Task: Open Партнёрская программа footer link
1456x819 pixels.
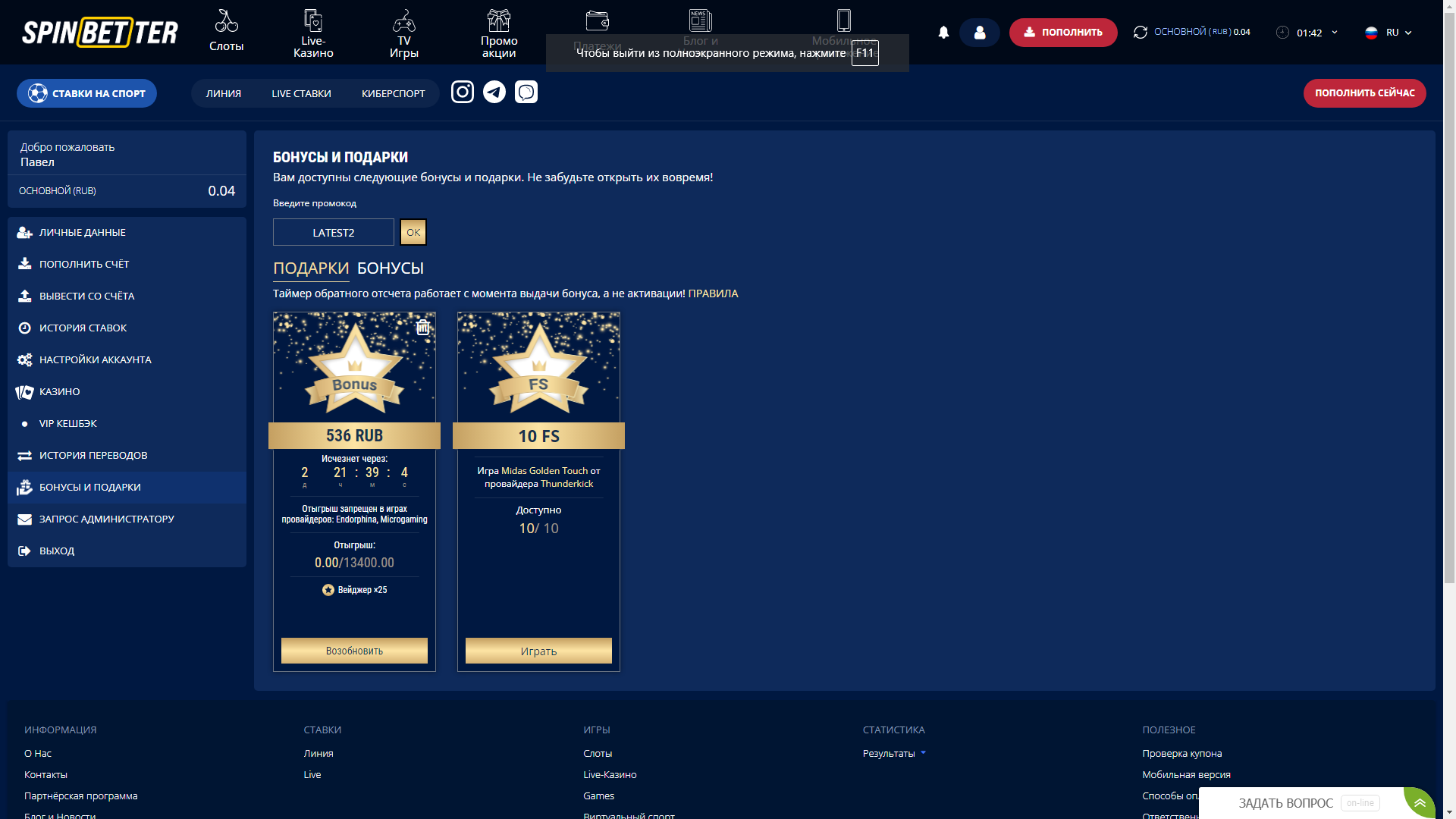Action: (81, 796)
